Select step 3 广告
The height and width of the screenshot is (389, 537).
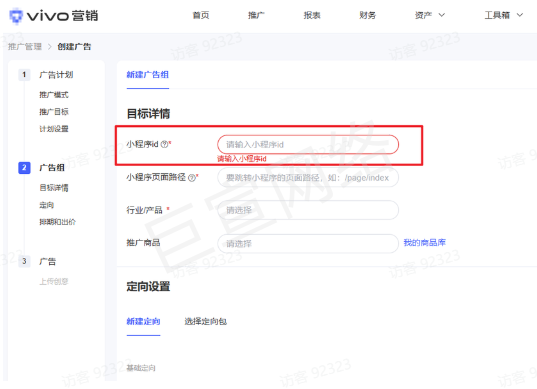pos(48,262)
